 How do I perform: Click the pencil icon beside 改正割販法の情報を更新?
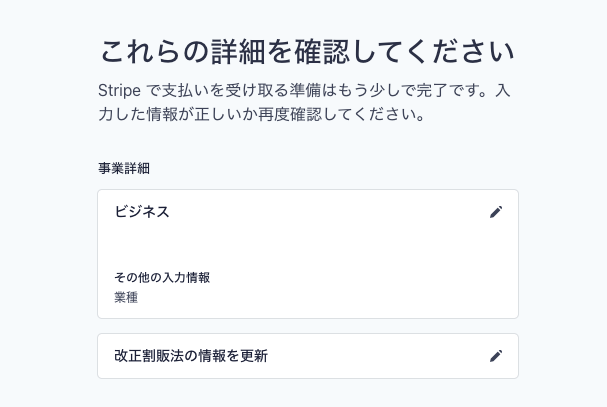click(x=495, y=356)
